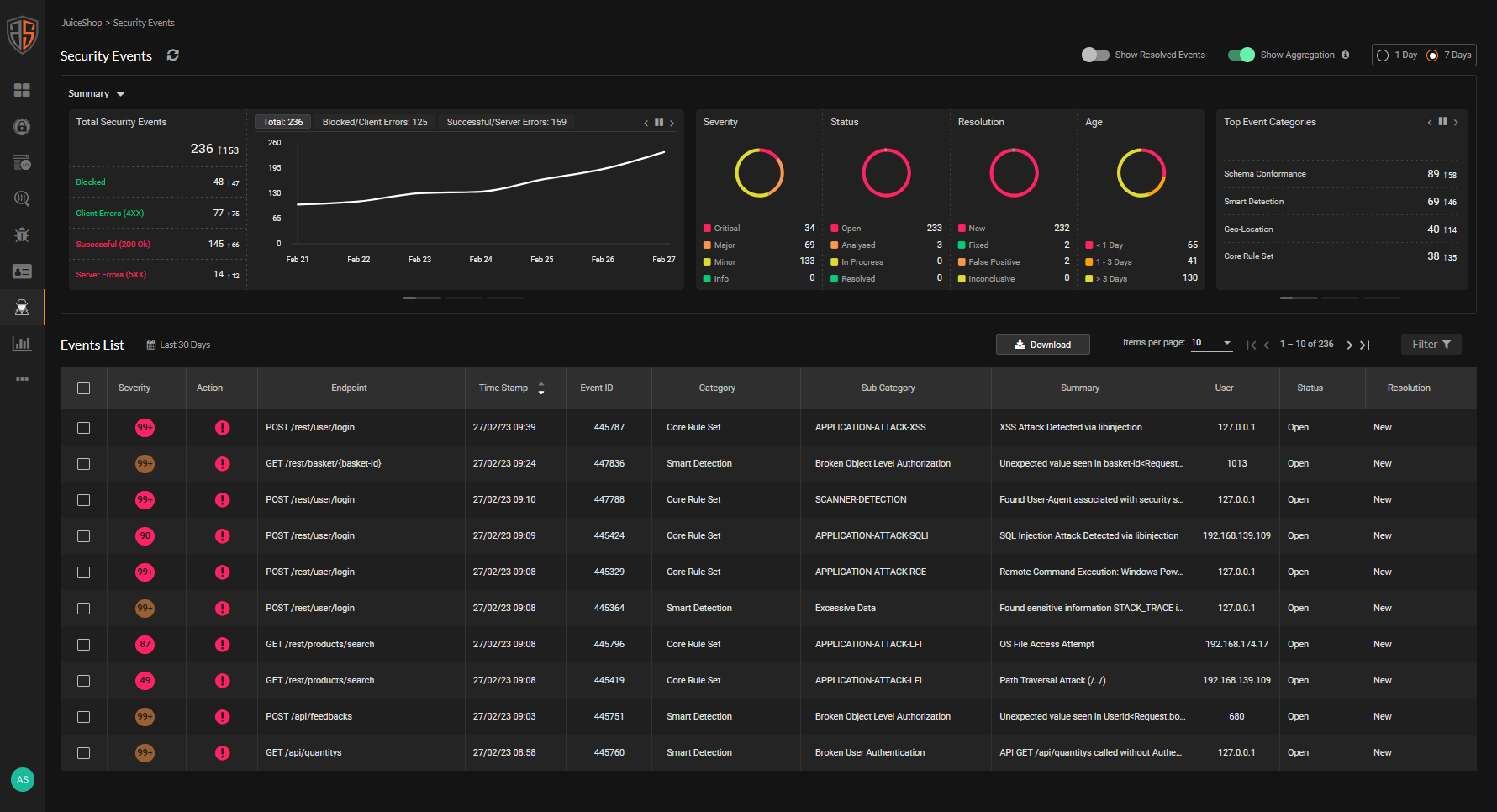Image resolution: width=1497 pixels, height=812 pixels.
Task: Click the calendar icon next to Last 30 Days
Action: click(151, 345)
